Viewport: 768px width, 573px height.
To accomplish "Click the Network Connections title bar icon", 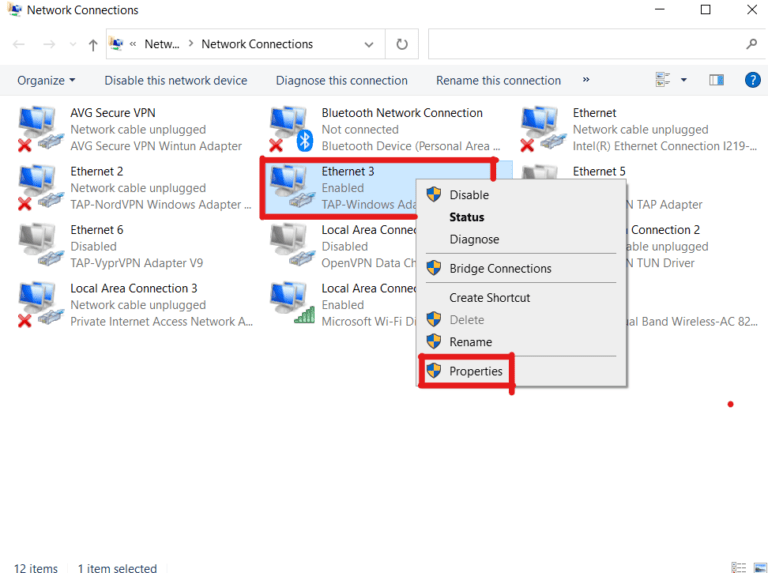I will (x=14, y=9).
